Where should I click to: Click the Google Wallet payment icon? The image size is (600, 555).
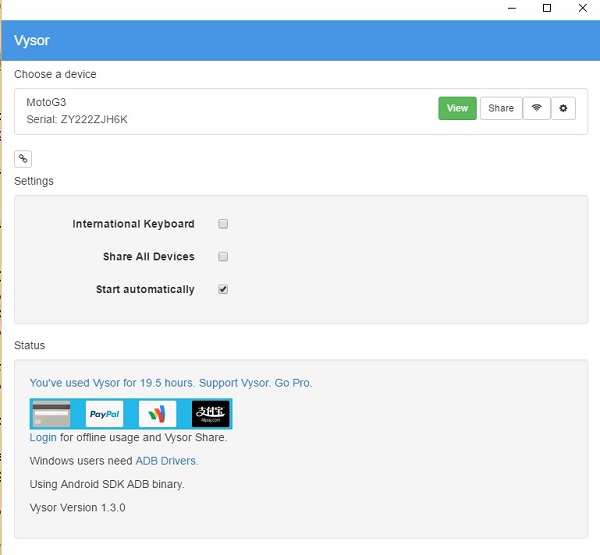pos(157,413)
